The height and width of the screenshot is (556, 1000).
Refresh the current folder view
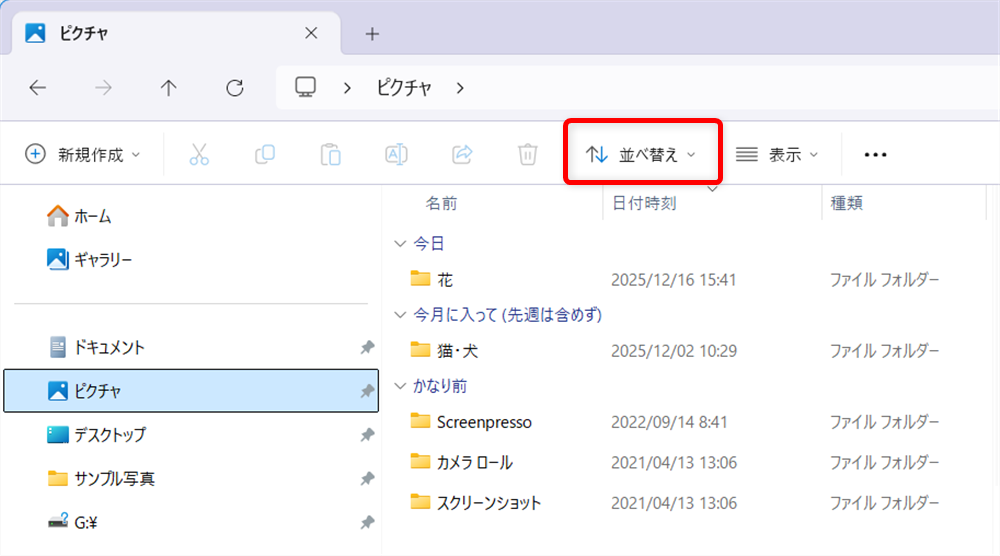pos(235,87)
